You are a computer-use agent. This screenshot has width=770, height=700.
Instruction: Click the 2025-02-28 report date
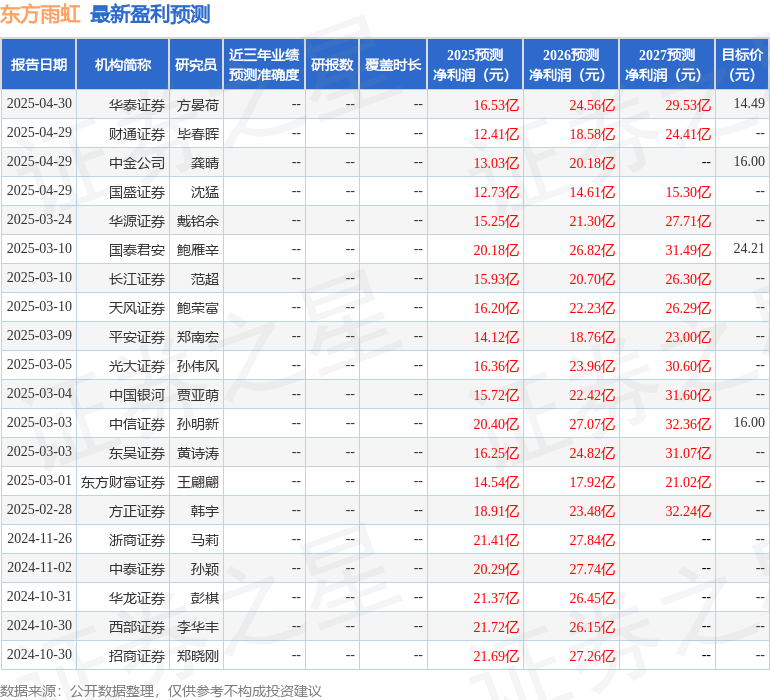pos(39,509)
